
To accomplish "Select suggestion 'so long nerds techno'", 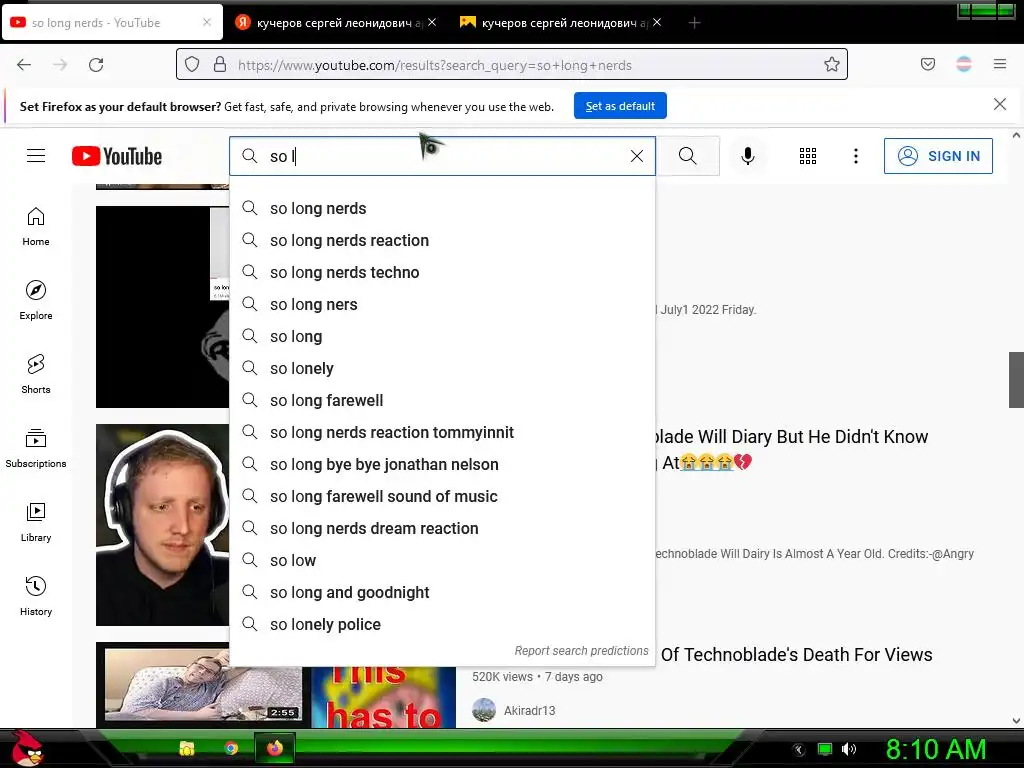I will [442, 272].
